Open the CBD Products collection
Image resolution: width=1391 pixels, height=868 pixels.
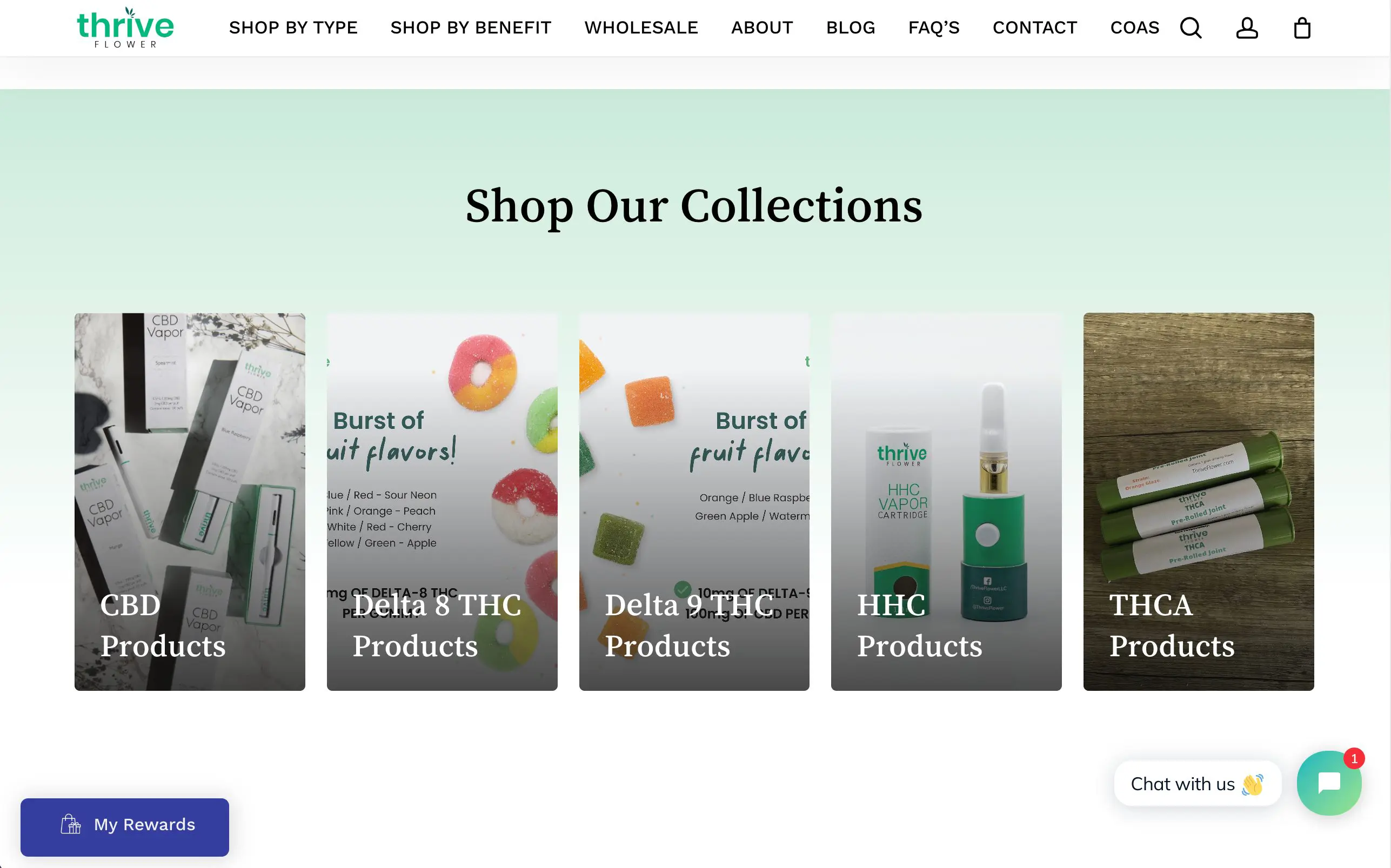(x=190, y=500)
